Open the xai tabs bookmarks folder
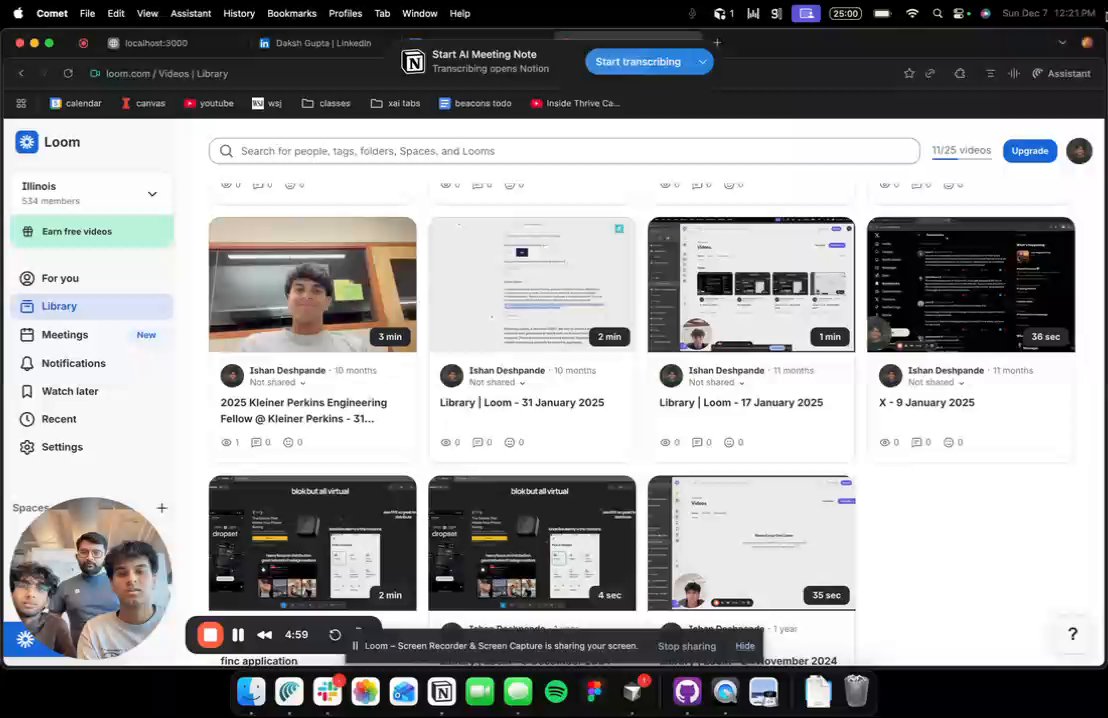The width and height of the screenshot is (1108, 718). click(395, 103)
